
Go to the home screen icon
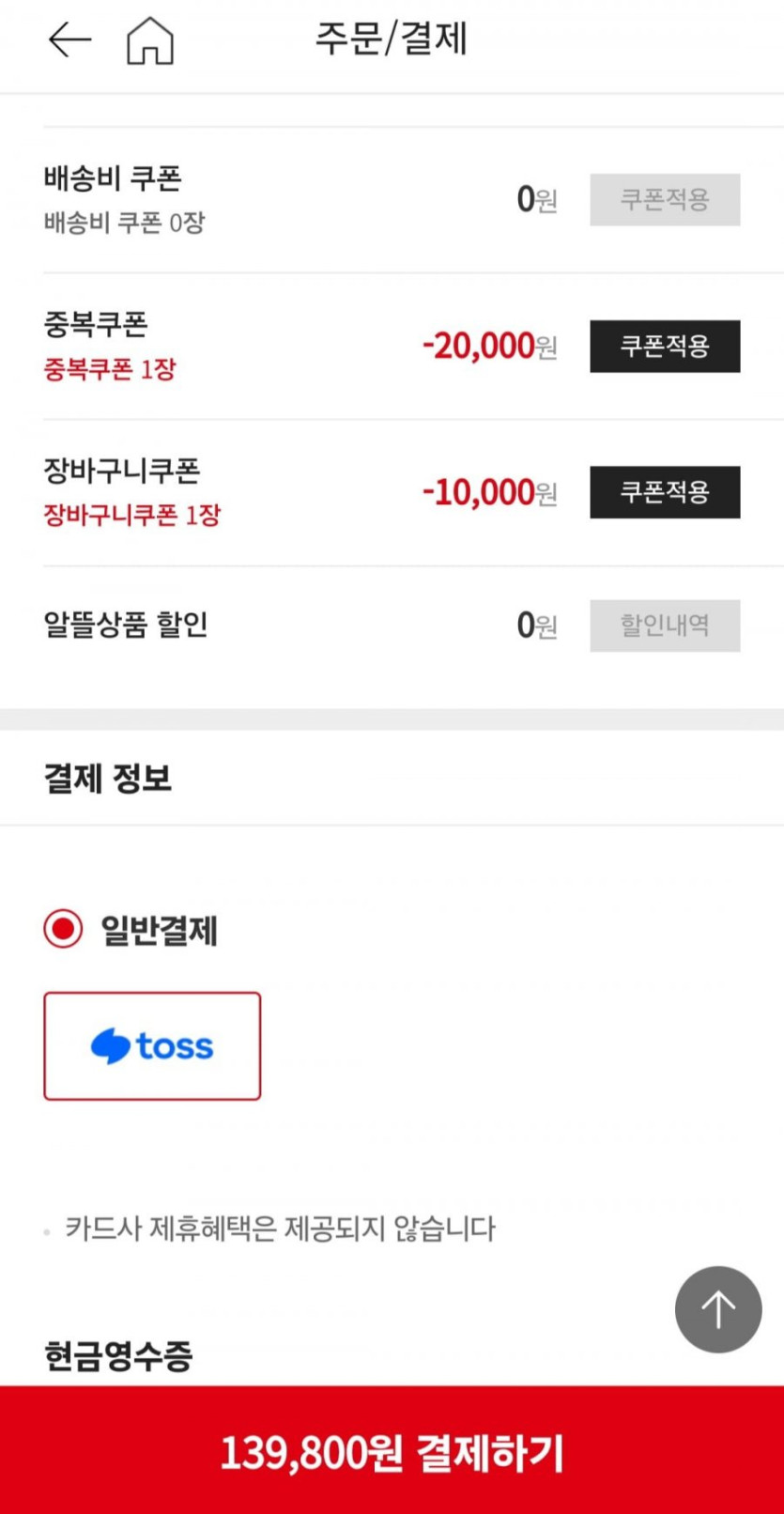click(x=150, y=40)
